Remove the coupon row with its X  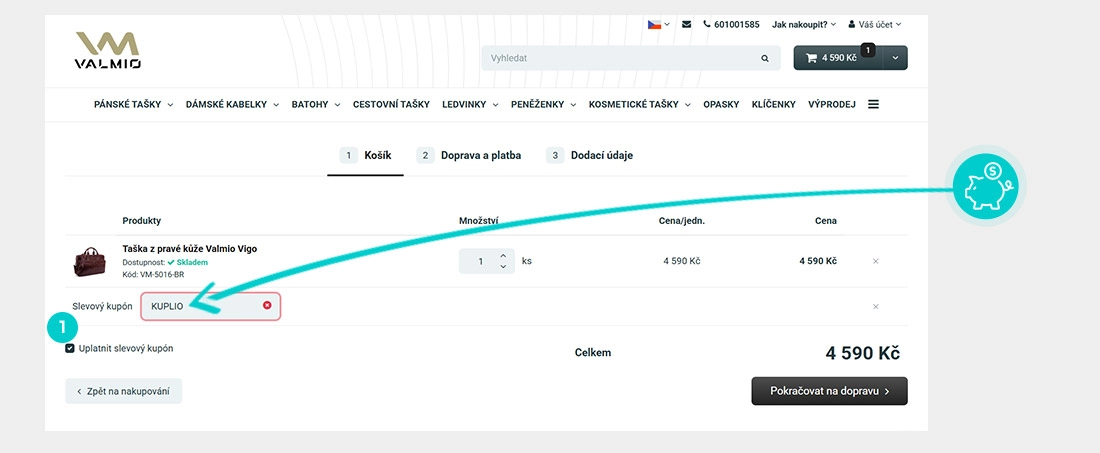pyautogui.click(x=876, y=306)
